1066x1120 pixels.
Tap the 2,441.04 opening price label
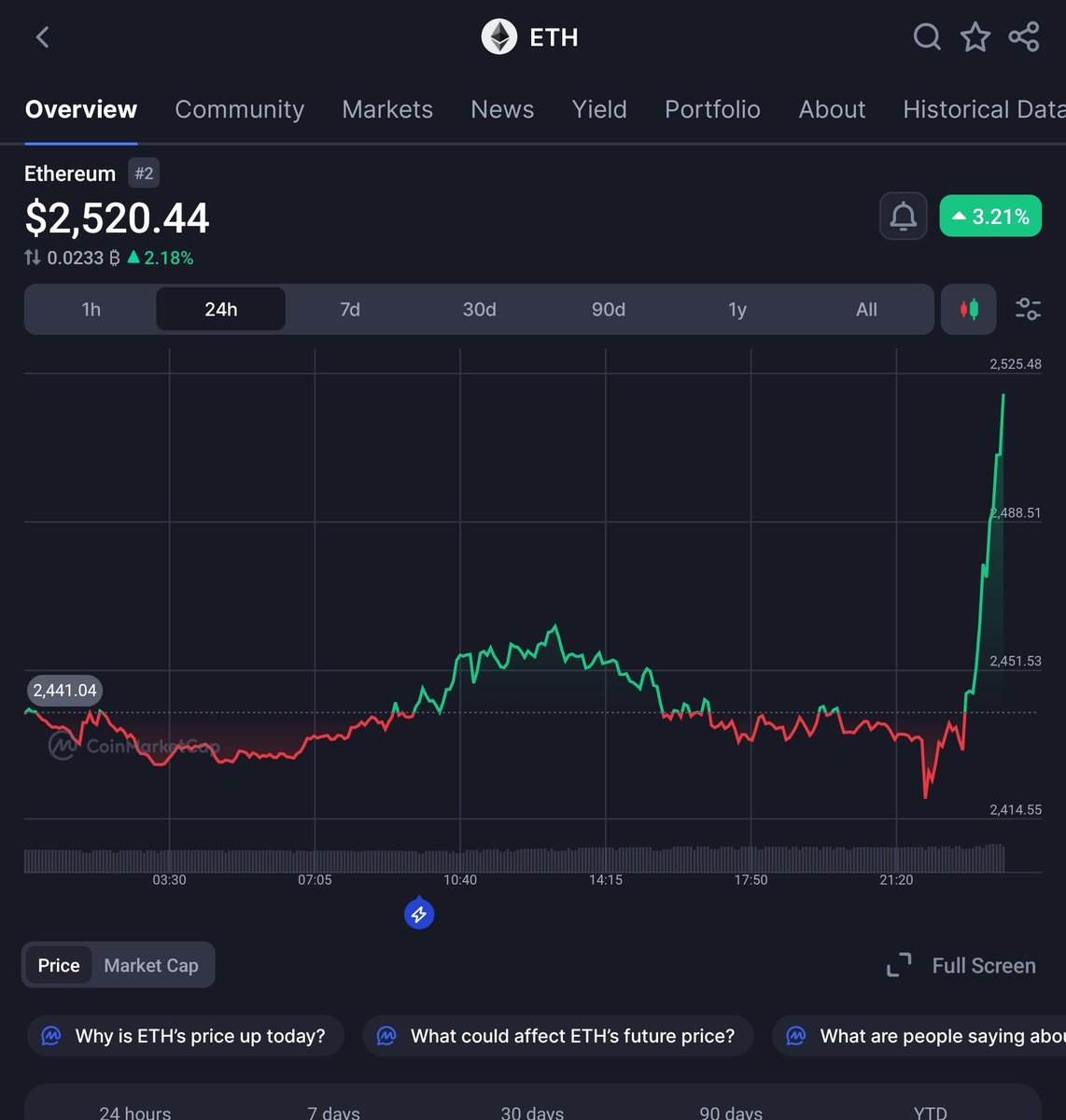pos(64,691)
